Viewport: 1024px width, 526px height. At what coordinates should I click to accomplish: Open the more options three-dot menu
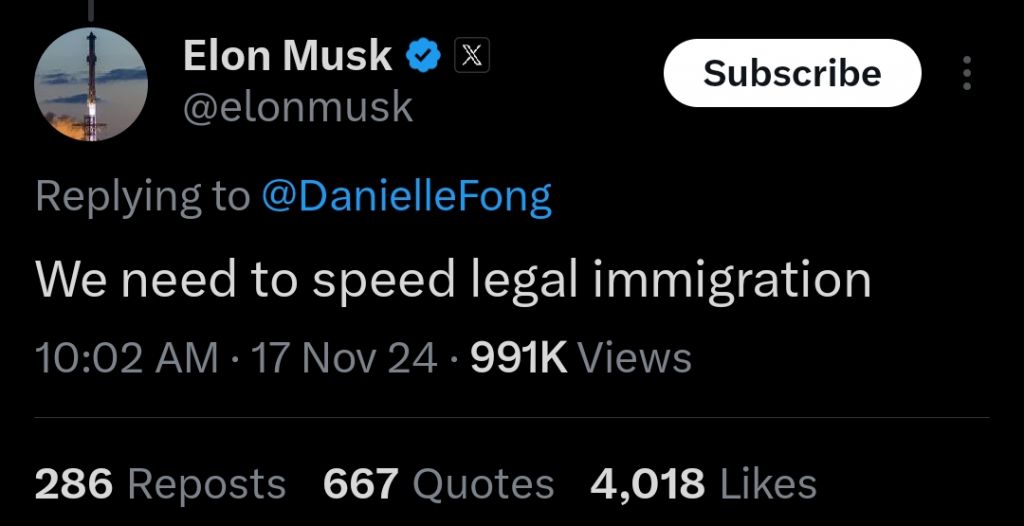966,74
